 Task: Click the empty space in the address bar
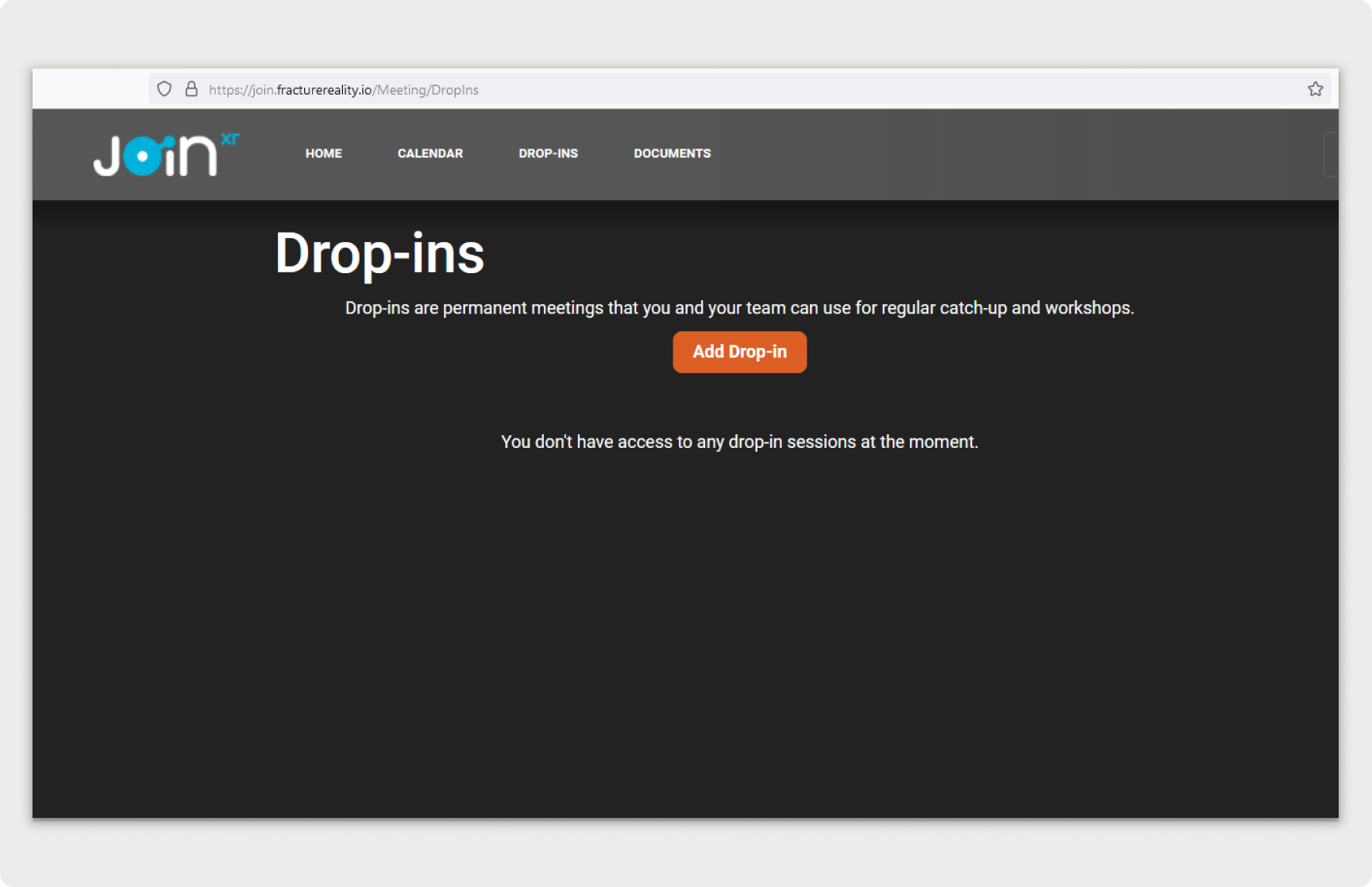pos(873,90)
